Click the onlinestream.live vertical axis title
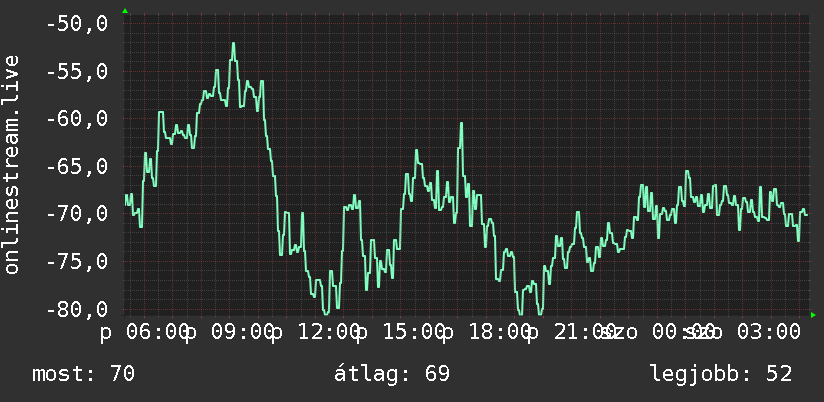Viewport: 824px width, 402px height. click(11, 164)
